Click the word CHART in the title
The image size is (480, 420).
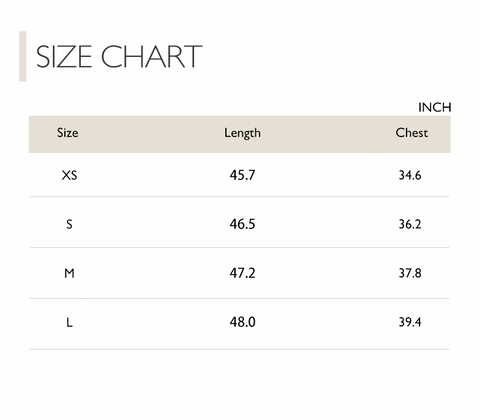(x=151, y=57)
